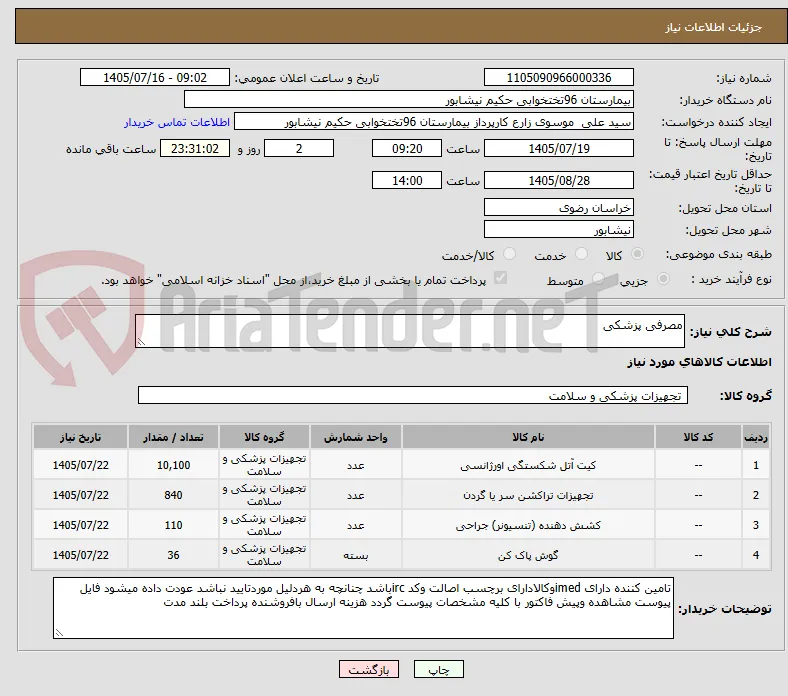
Task: Click the اطلاعات کالاهای مورد نیاز heading
Action: (699, 362)
